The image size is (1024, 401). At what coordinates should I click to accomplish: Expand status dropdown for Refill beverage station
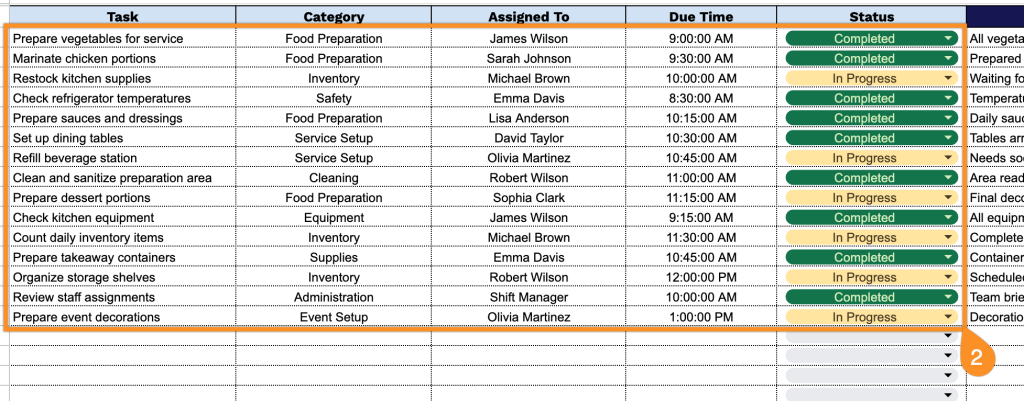tap(871, 158)
